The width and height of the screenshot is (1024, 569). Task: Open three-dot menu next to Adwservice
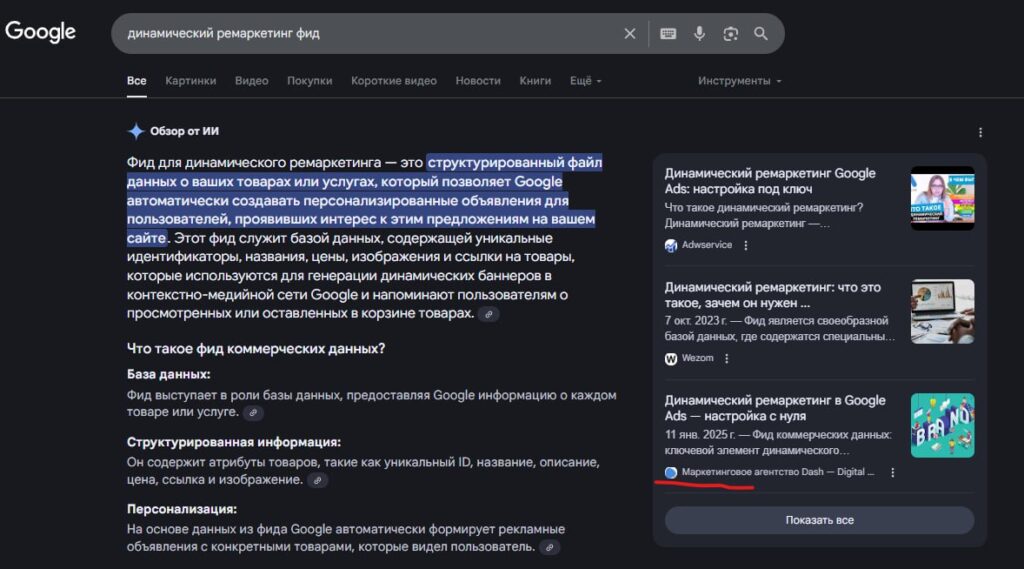(x=746, y=246)
